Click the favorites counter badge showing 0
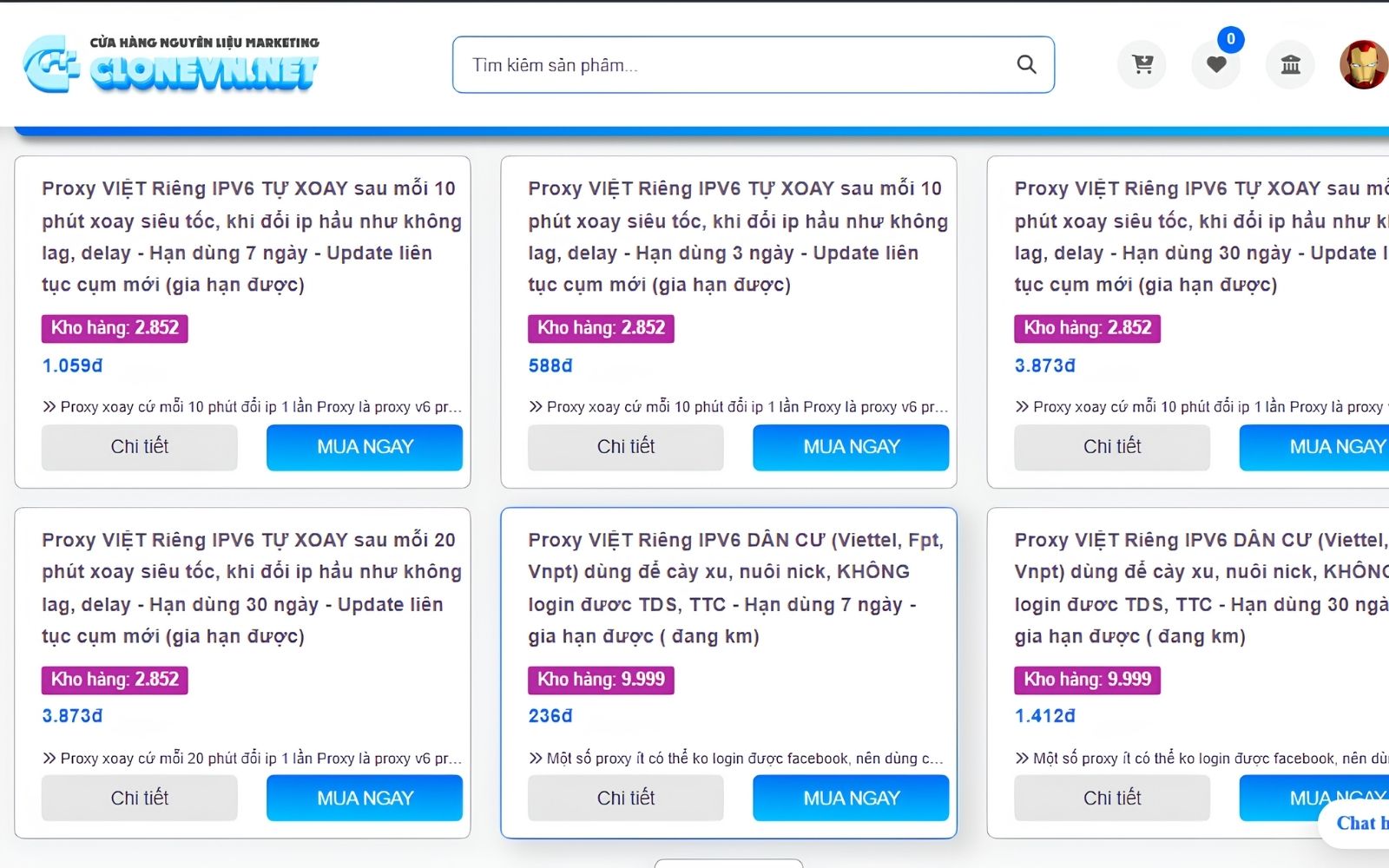The height and width of the screenshot is (868, 1389). click(1230, 39)
